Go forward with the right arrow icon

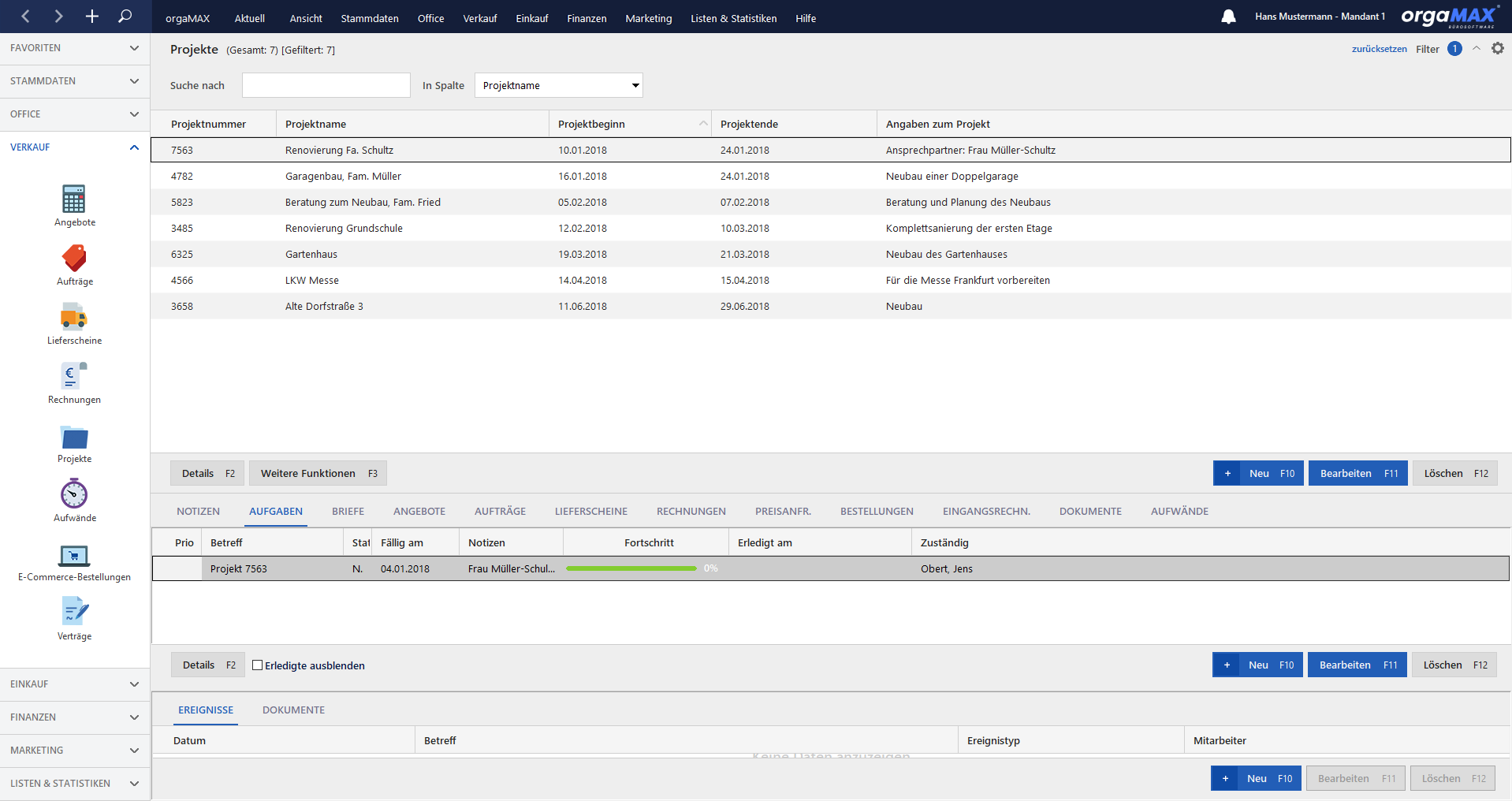click(58, 16)
